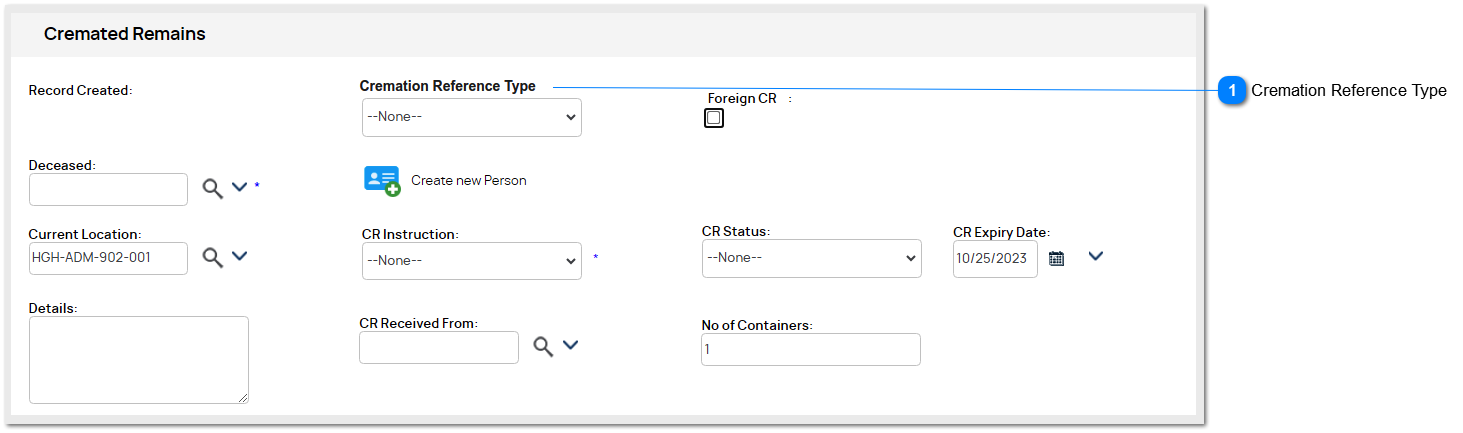Click the Deceased lookup magnifier icon
Viewport: 1463px width, 433px height.
point(213,189)
